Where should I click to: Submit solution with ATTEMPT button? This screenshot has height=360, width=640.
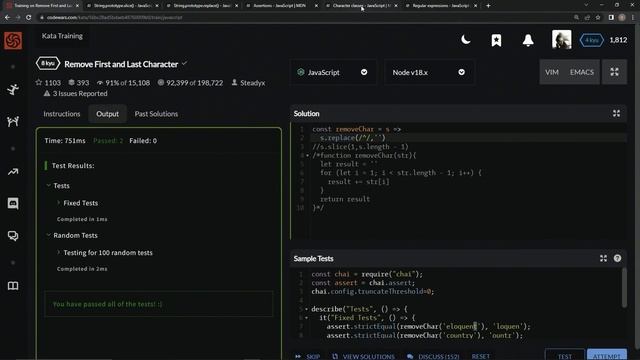click(x=607, y=356)
